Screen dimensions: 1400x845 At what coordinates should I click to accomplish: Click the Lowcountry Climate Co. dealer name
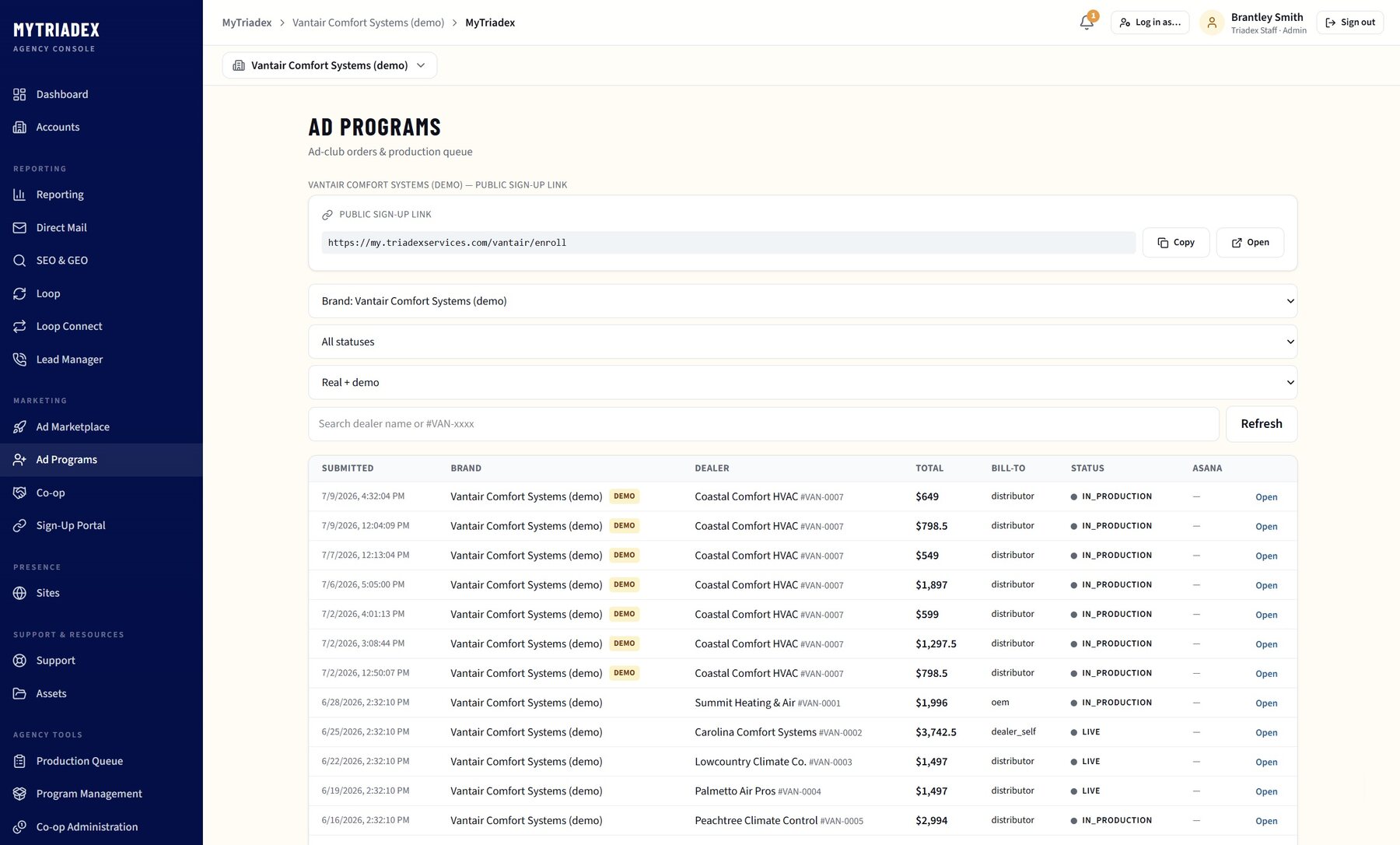tap(751, 762)
